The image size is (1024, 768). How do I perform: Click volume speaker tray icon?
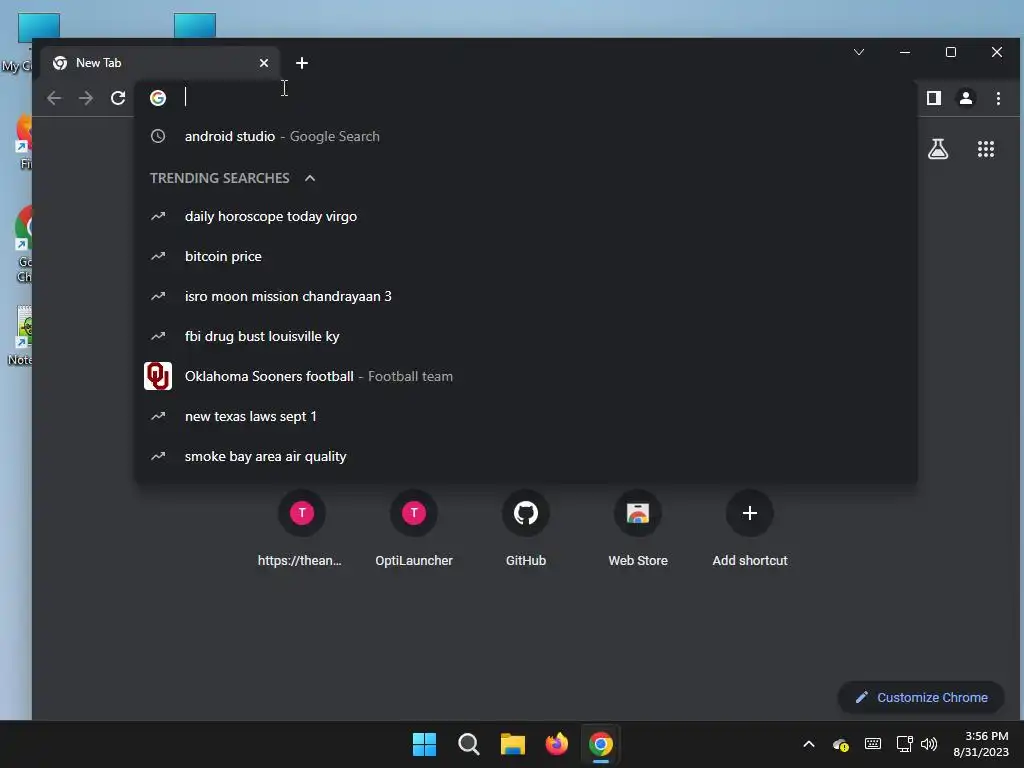point(929,744)
